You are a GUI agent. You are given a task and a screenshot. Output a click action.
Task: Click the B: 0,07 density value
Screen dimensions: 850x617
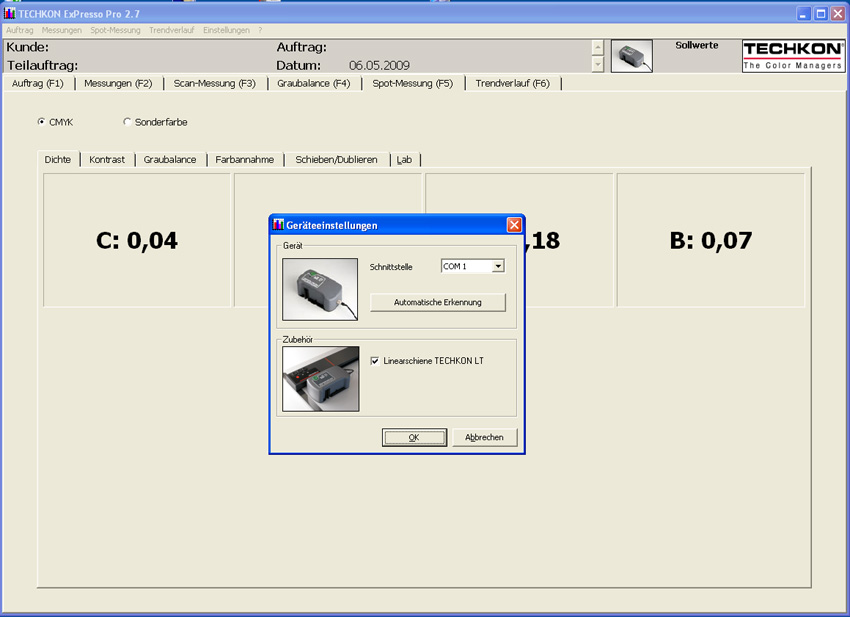711,240
